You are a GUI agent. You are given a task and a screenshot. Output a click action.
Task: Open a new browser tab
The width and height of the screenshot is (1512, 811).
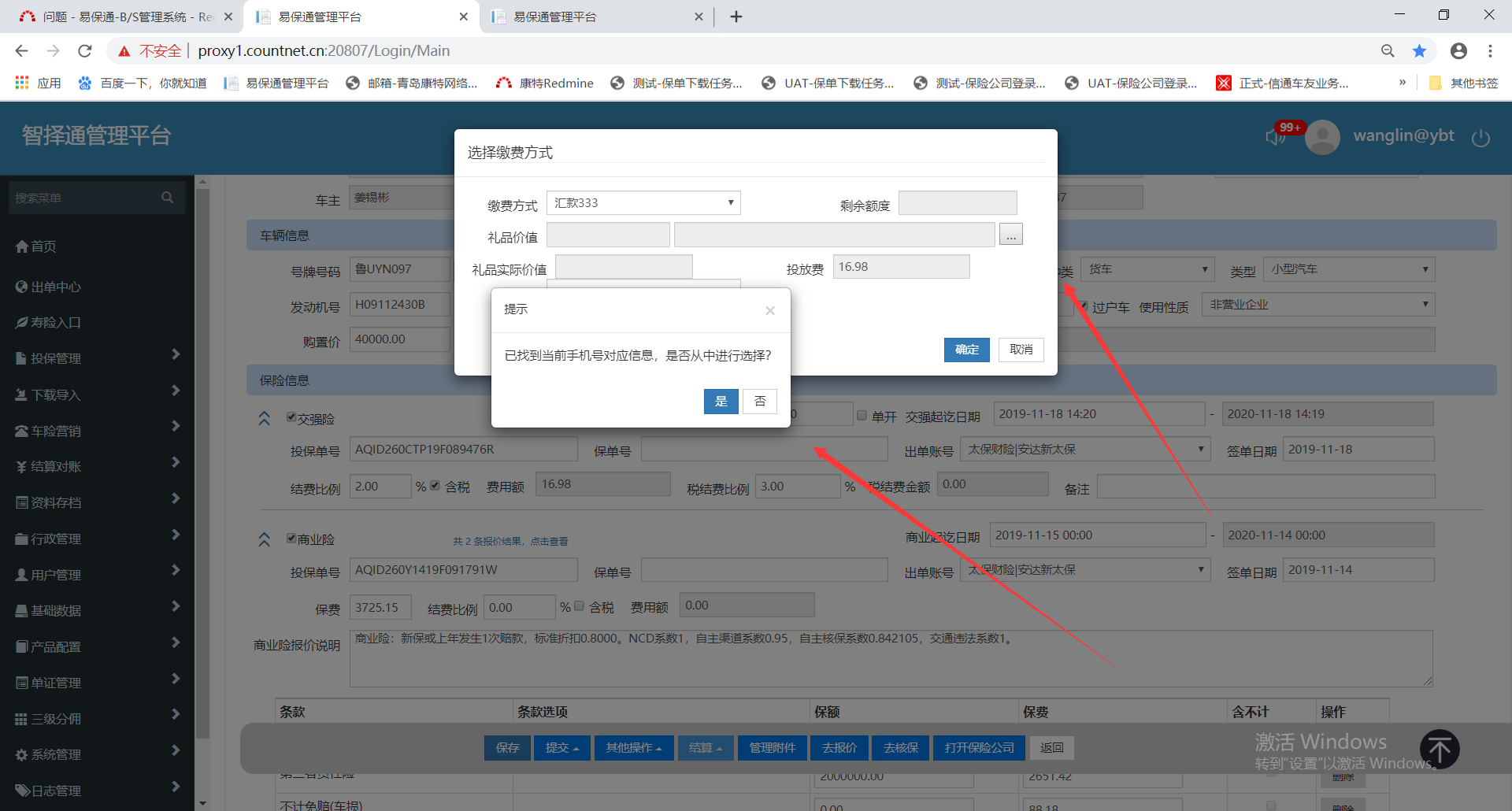pyautogui.click(x=736, y=17)
